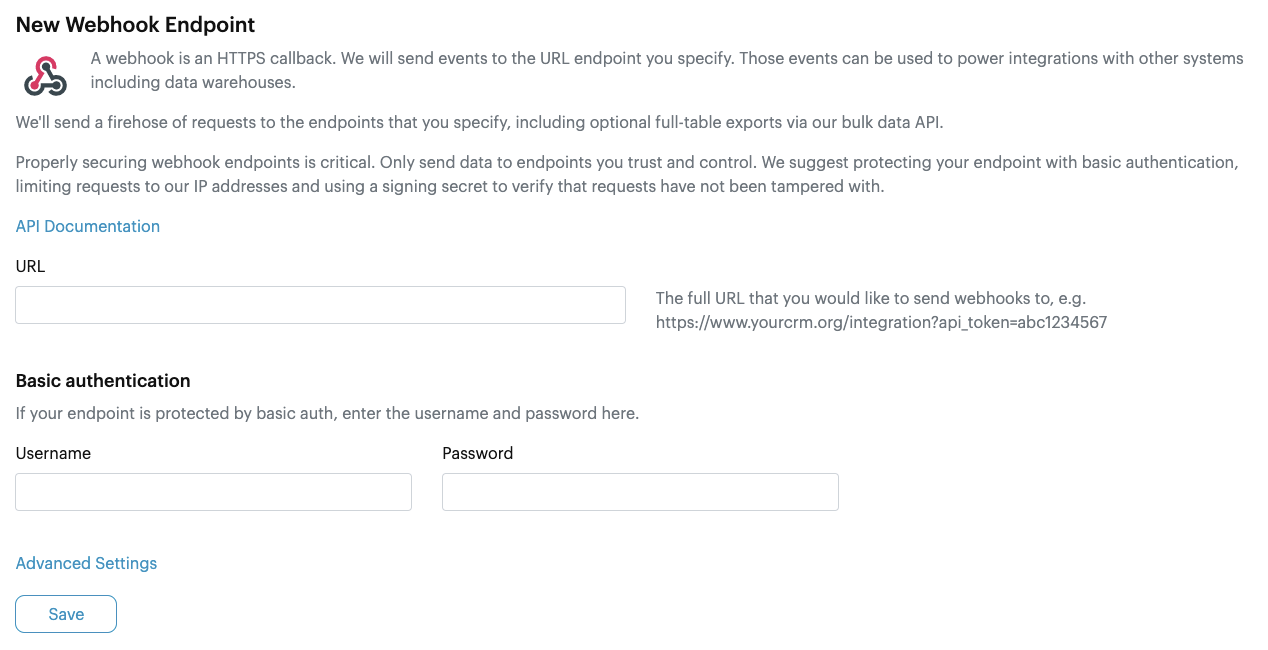This screenshot has height=650, width=1268.
Task: Click the Password field label
Action: (477, 453)
